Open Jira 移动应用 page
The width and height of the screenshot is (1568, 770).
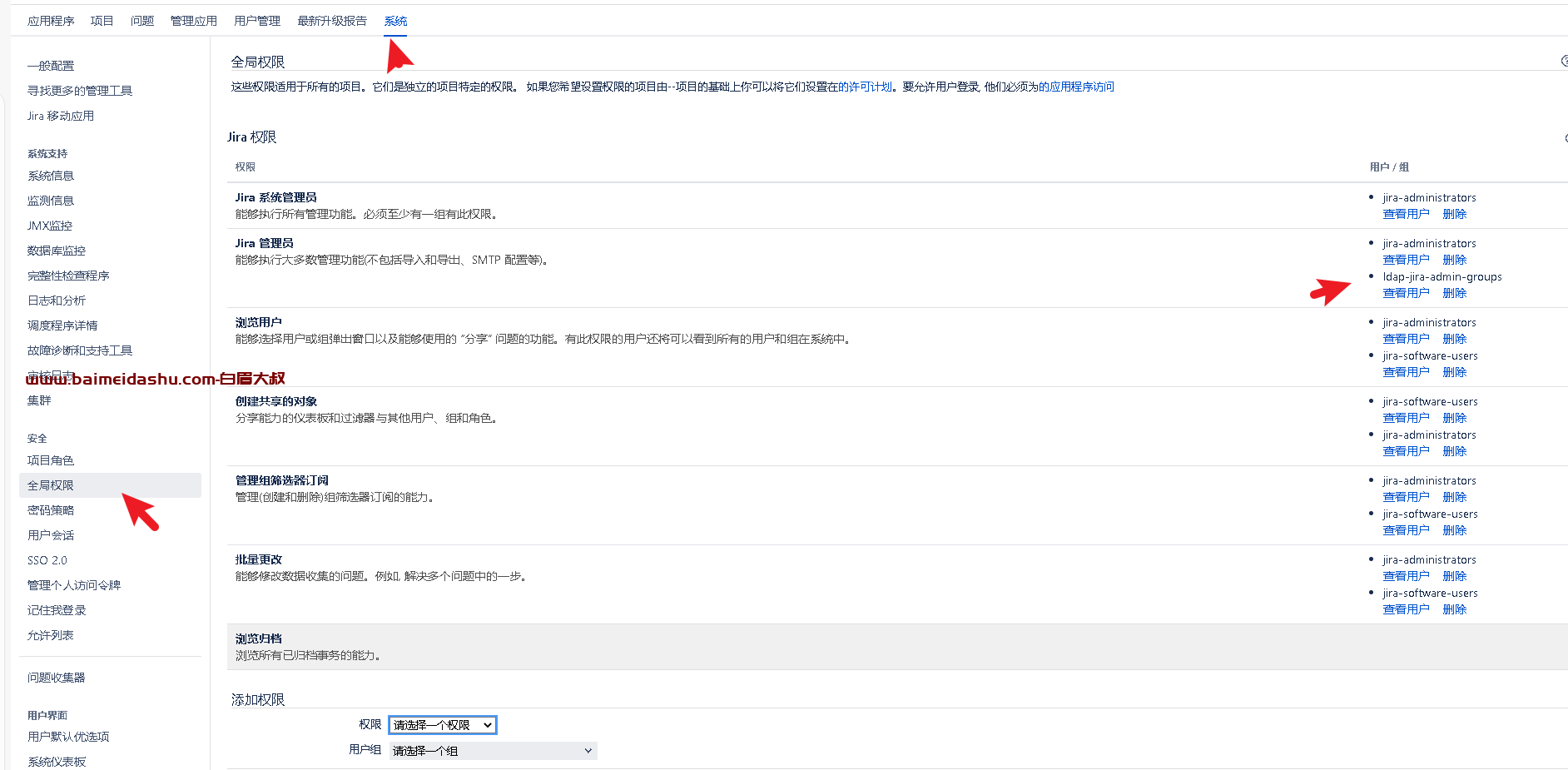(x=61, y=116)
